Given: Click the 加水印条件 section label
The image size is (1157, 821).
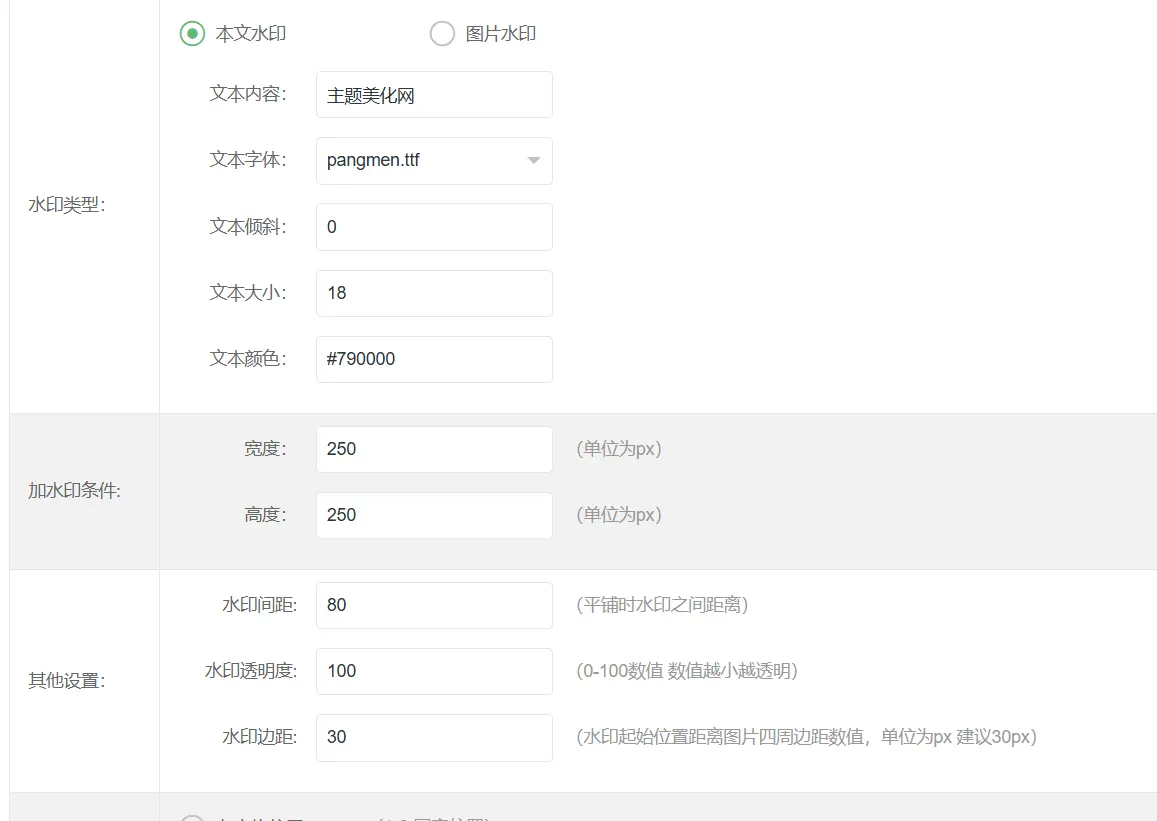Looking at the screenshot, I should tap(75, 491).
